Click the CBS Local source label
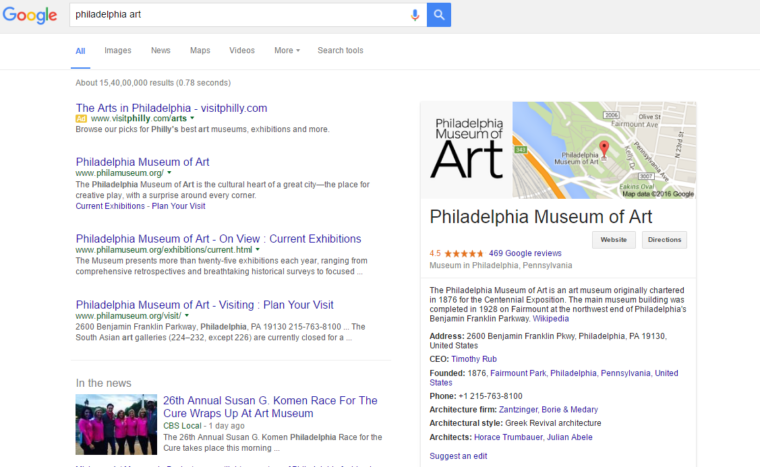The height and width of the screenshot is (467, 760). [x=182, y=426]
